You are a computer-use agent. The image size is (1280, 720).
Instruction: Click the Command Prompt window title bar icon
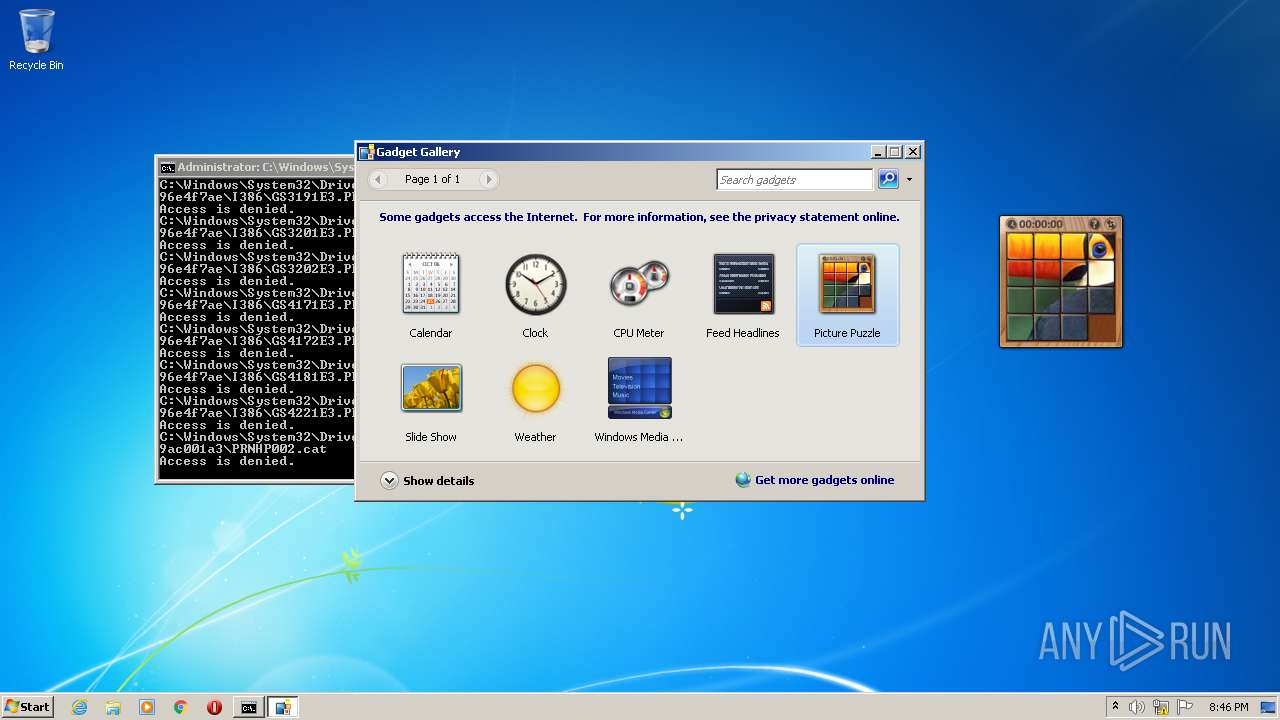click(168, 167)
